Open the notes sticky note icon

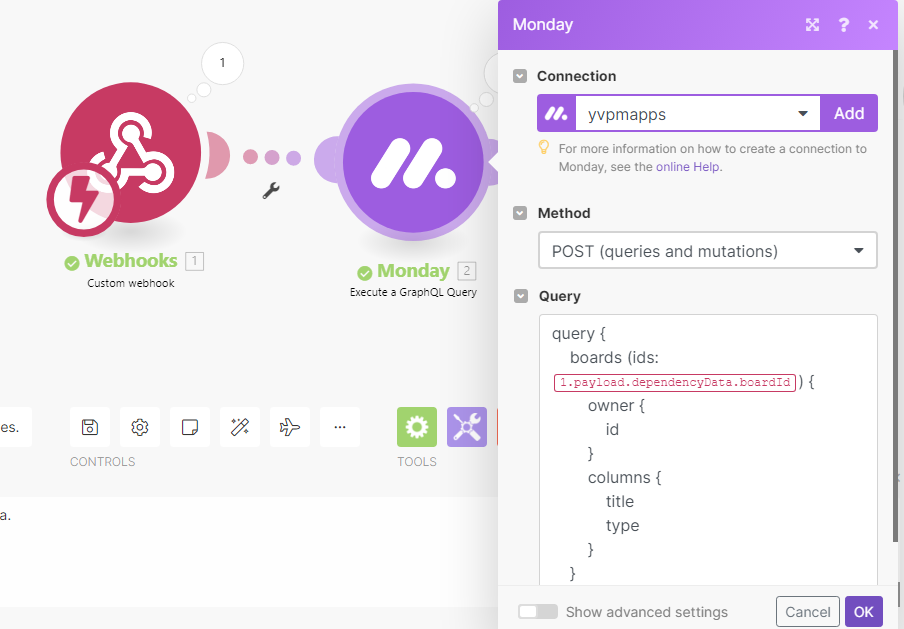click(x=190, y=427)
